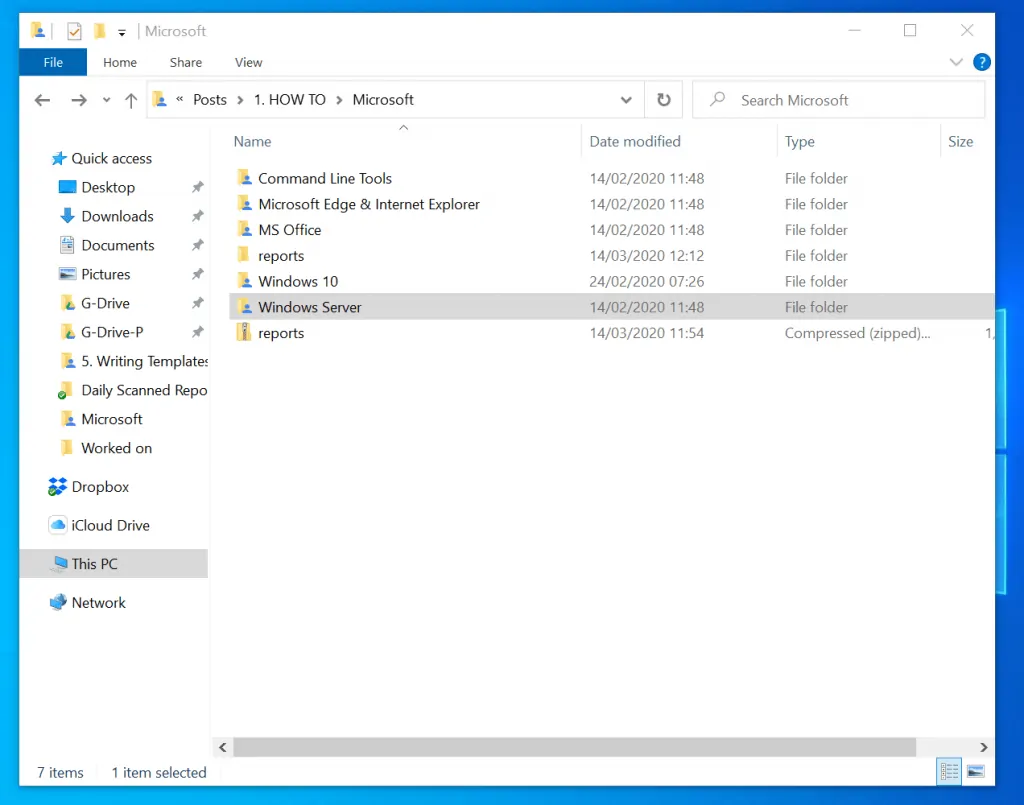Switch to large thumbnails view in the status bar
The width and height of the screenshot is (1024, 805).
click(974, 771)
